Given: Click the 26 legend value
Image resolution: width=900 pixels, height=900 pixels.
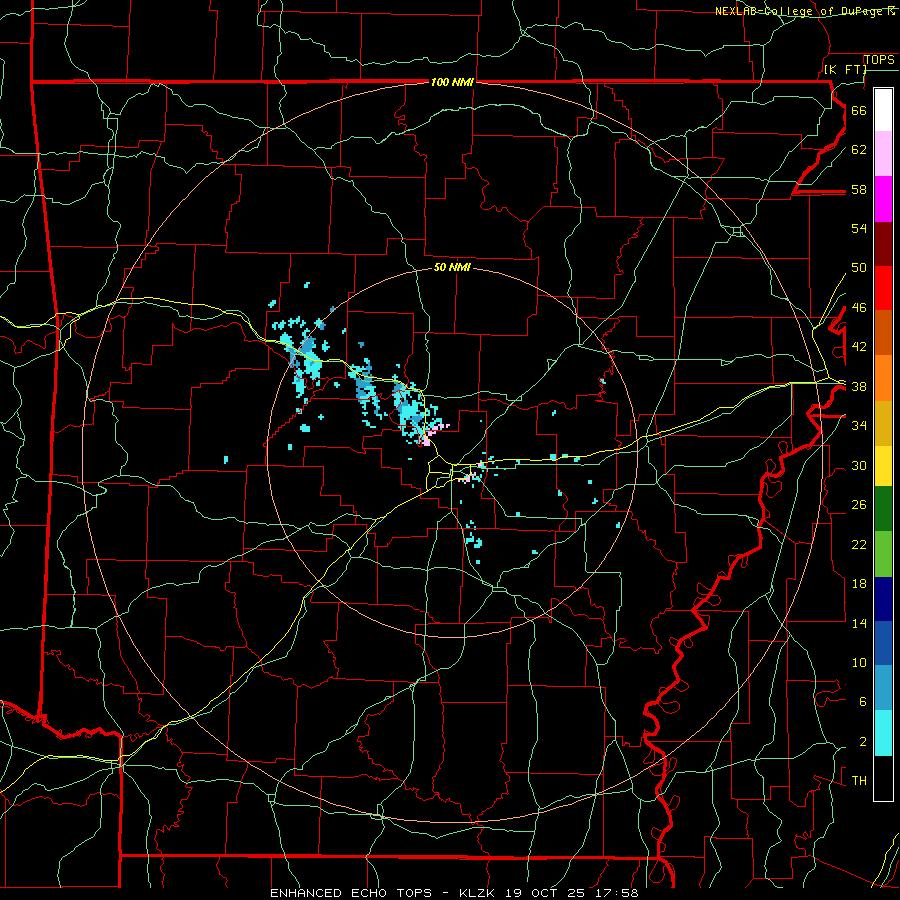Looking at the screenshot, I should [859, 505].
